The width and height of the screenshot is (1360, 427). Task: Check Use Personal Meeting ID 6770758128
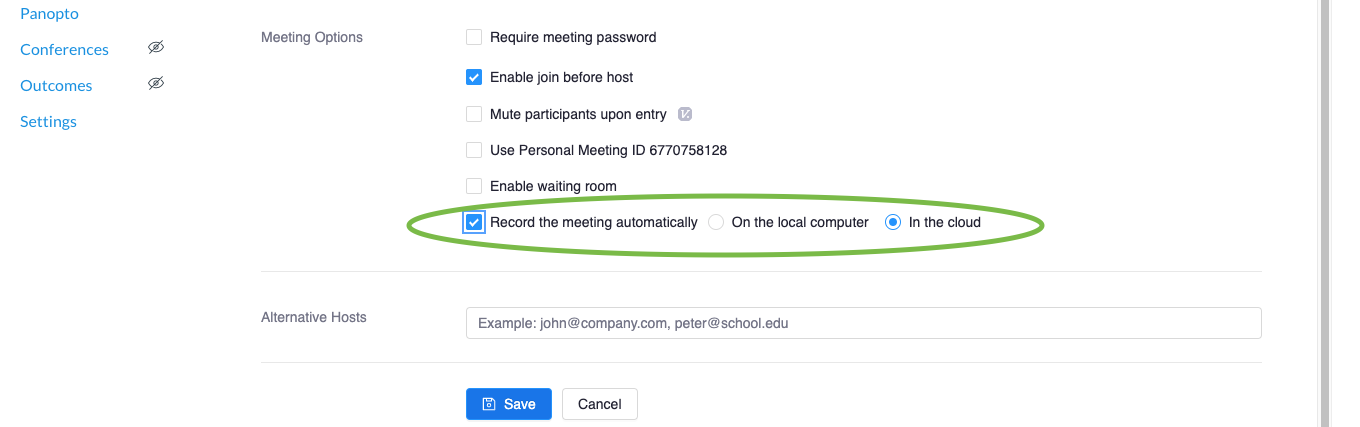point(474,150)
